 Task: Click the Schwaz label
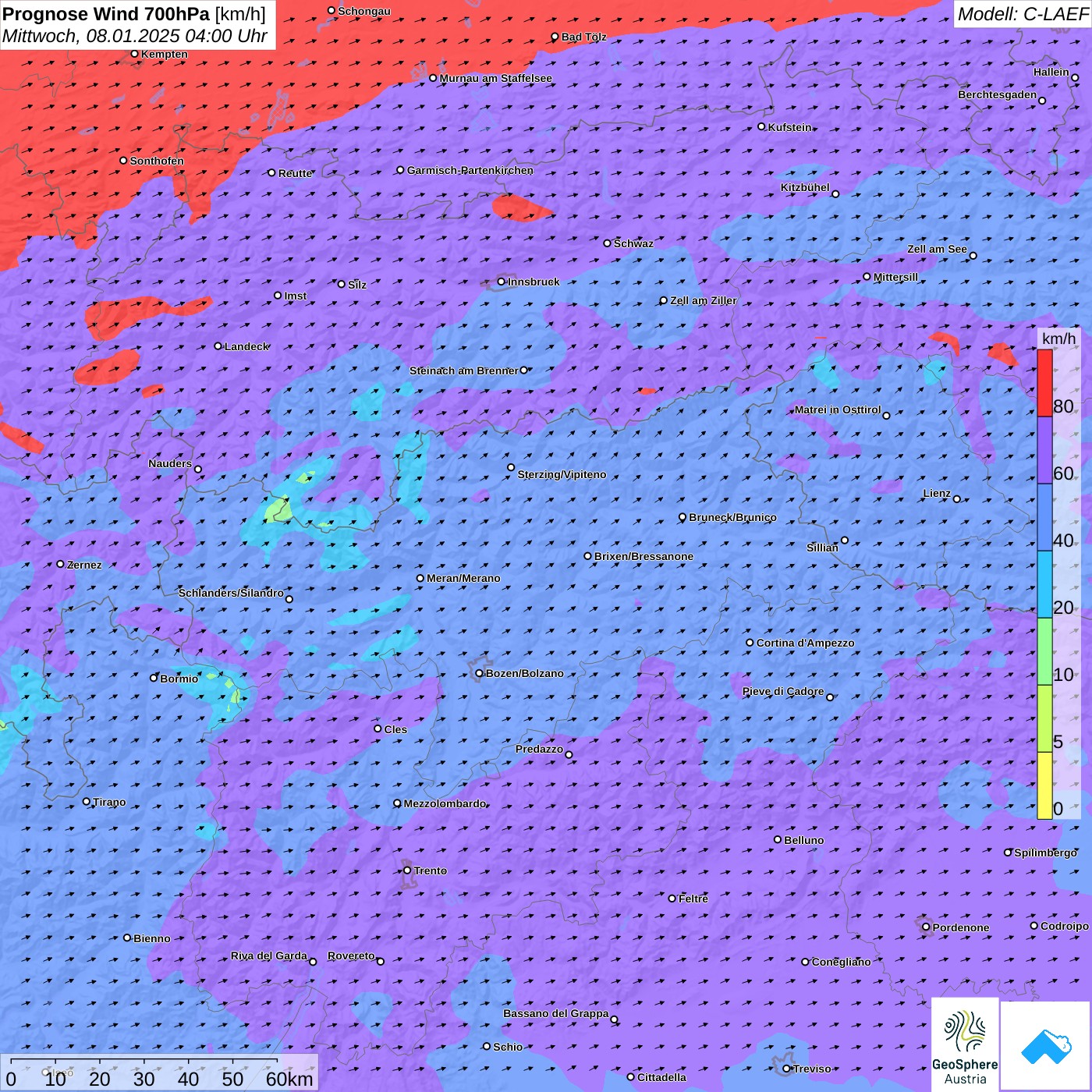634,243
